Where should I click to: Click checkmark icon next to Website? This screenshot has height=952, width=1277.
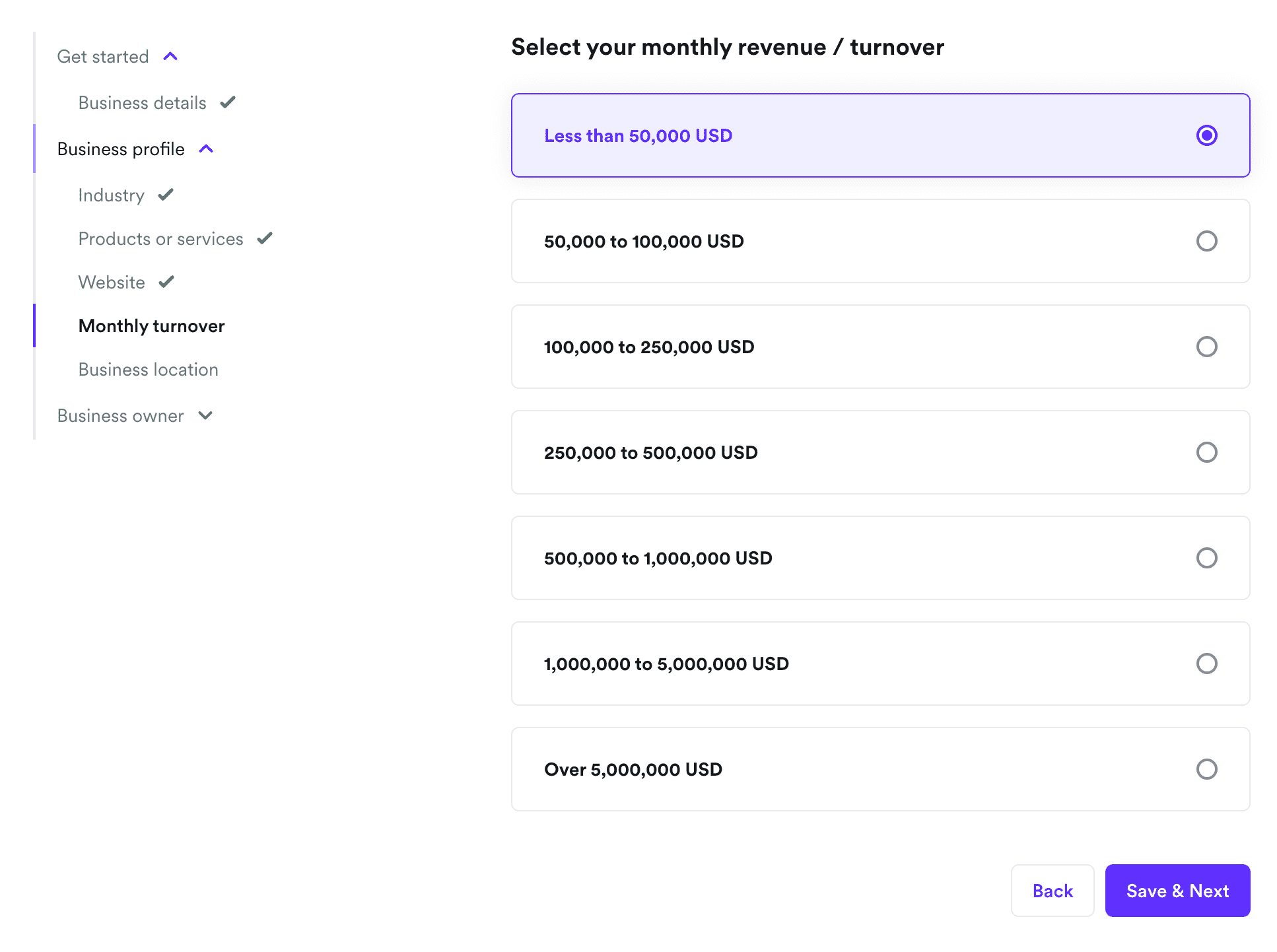click(166, 282)
